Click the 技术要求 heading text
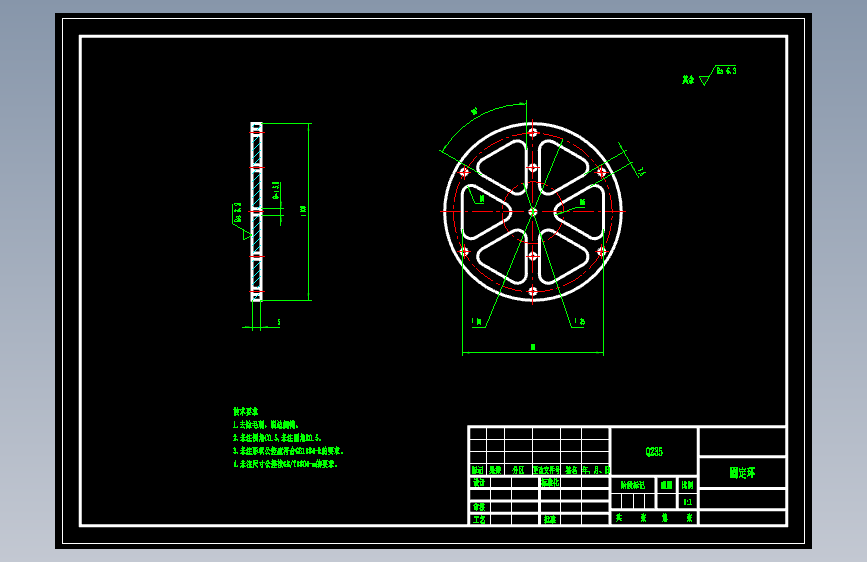Image resolution: width=867 pixels, height=562 pixels. point(246,412)
